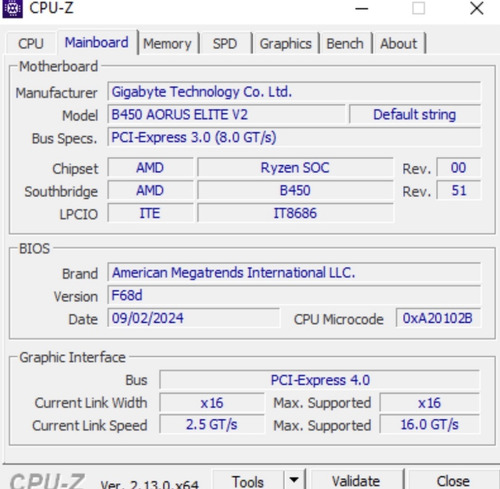Minimize the CPU-Z window
The height and width of the screenshot is (489, 500).
click(362, 8)
